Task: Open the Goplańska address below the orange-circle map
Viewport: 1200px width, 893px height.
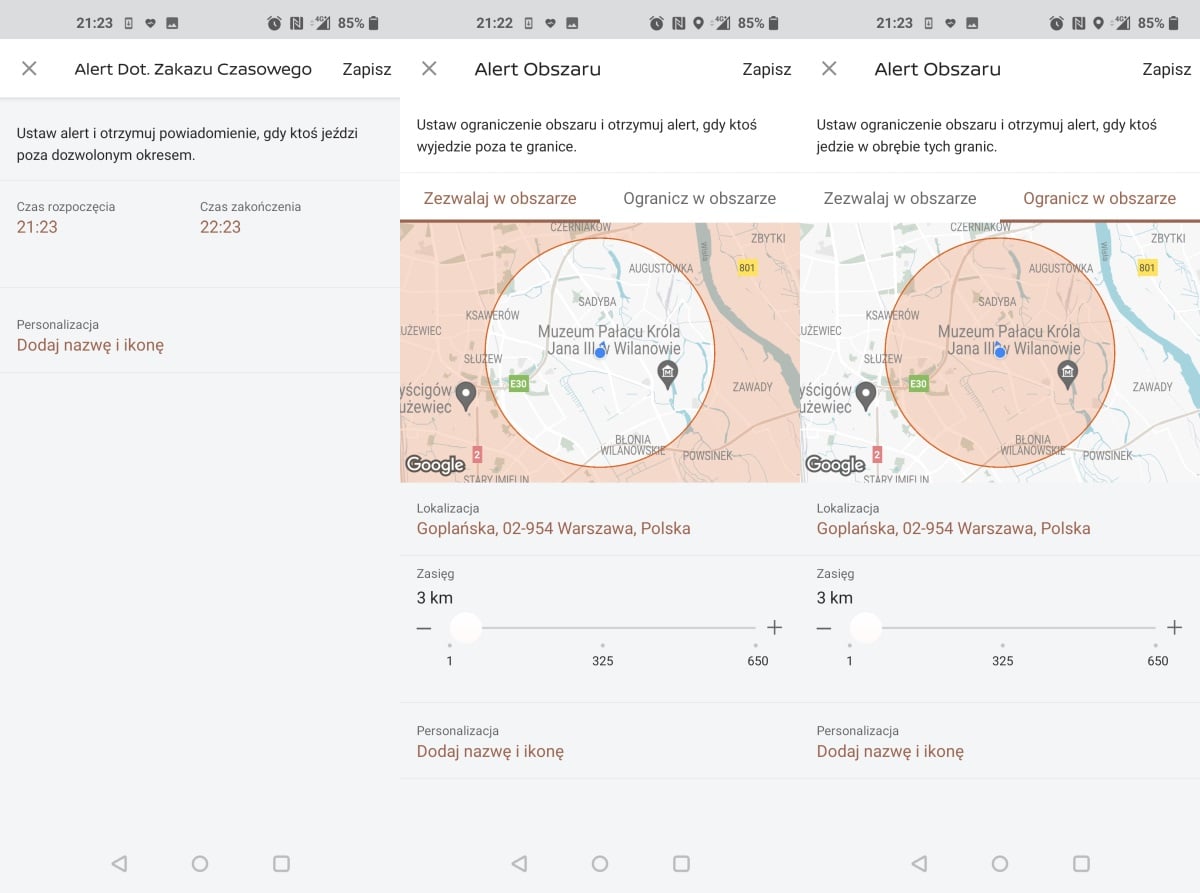Action: [x=953, y=528]
